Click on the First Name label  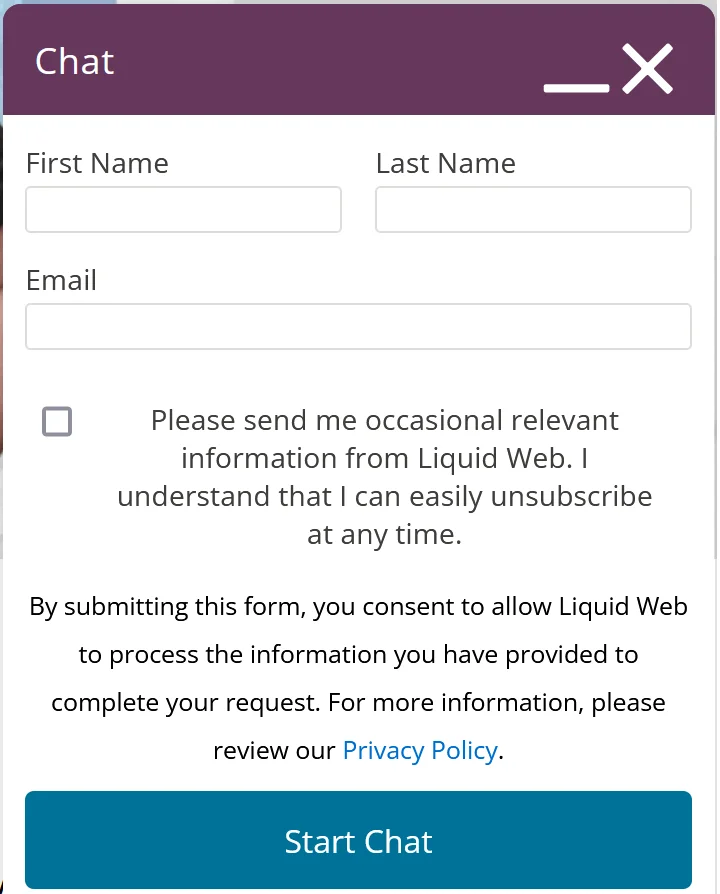click(97, 164)
